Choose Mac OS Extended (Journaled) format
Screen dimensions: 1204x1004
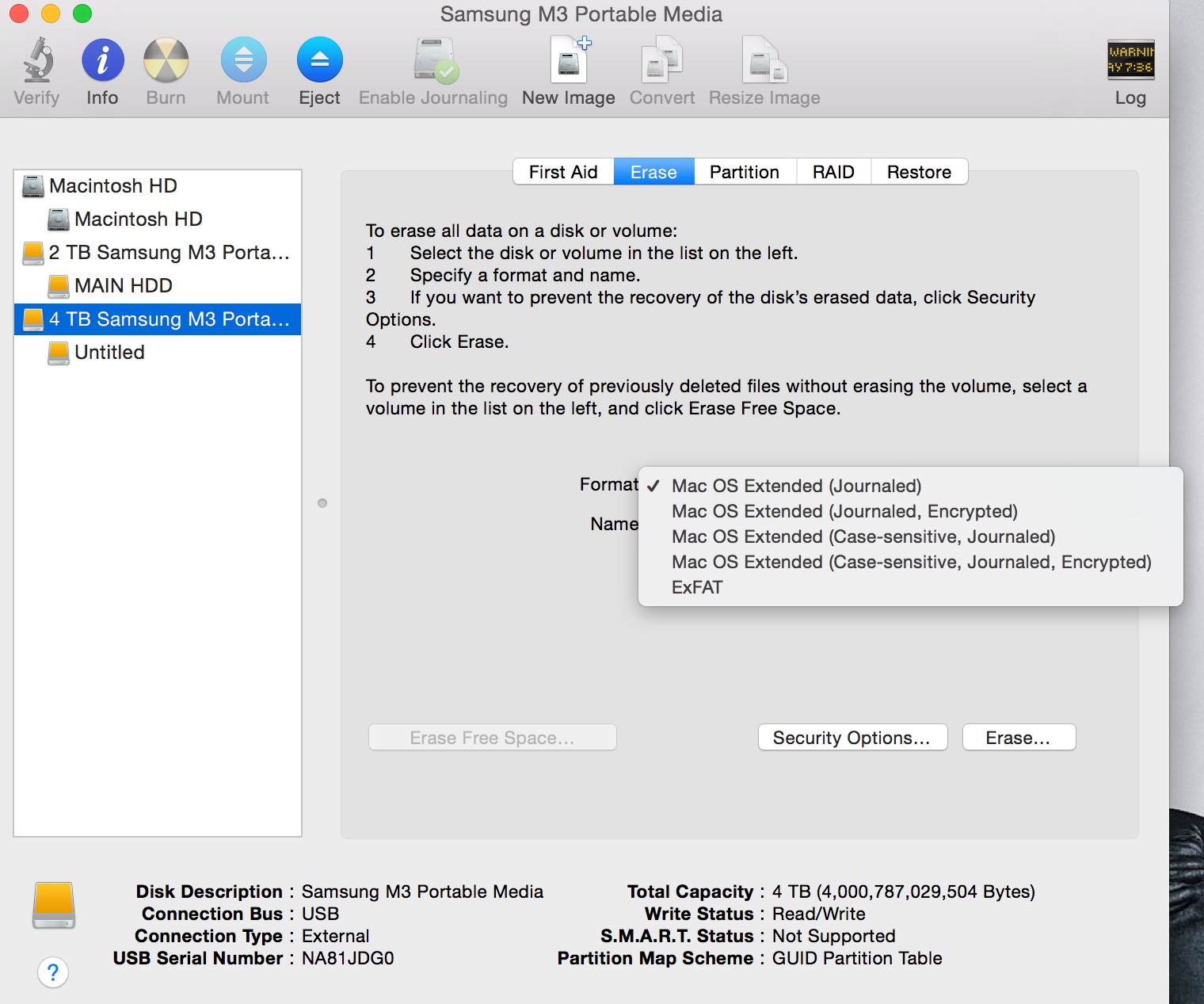point(910,486)
